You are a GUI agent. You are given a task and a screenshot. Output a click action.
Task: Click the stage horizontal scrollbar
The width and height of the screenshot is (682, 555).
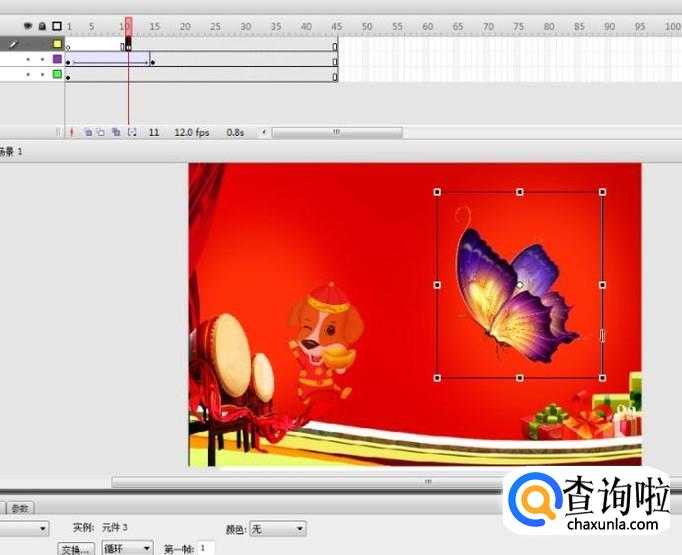[x=307, y=482]
